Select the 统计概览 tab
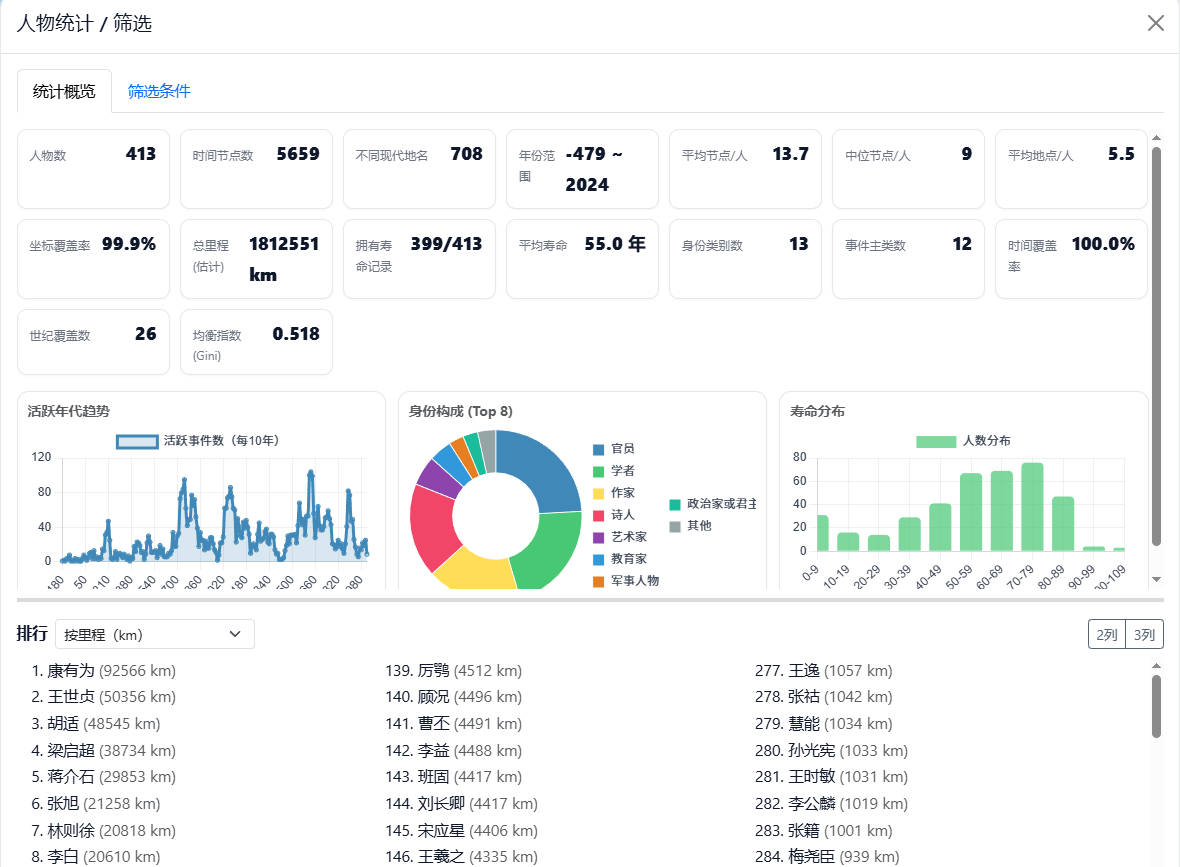This screenshot has width=1180, height=867. pos(64,91)
